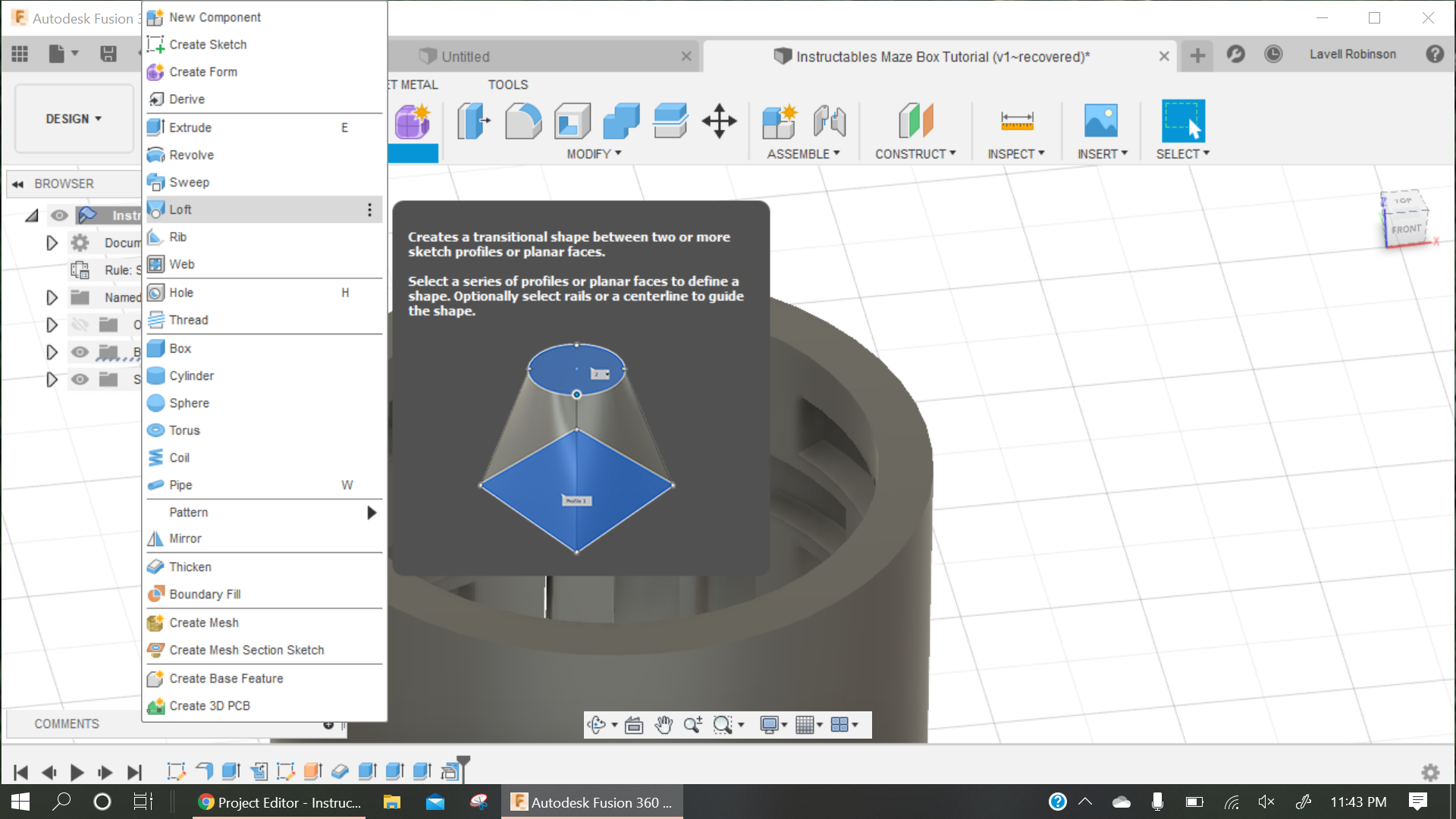
Task: Choose Create 3D PCB menu entry
Action: [x=264, y=706]
